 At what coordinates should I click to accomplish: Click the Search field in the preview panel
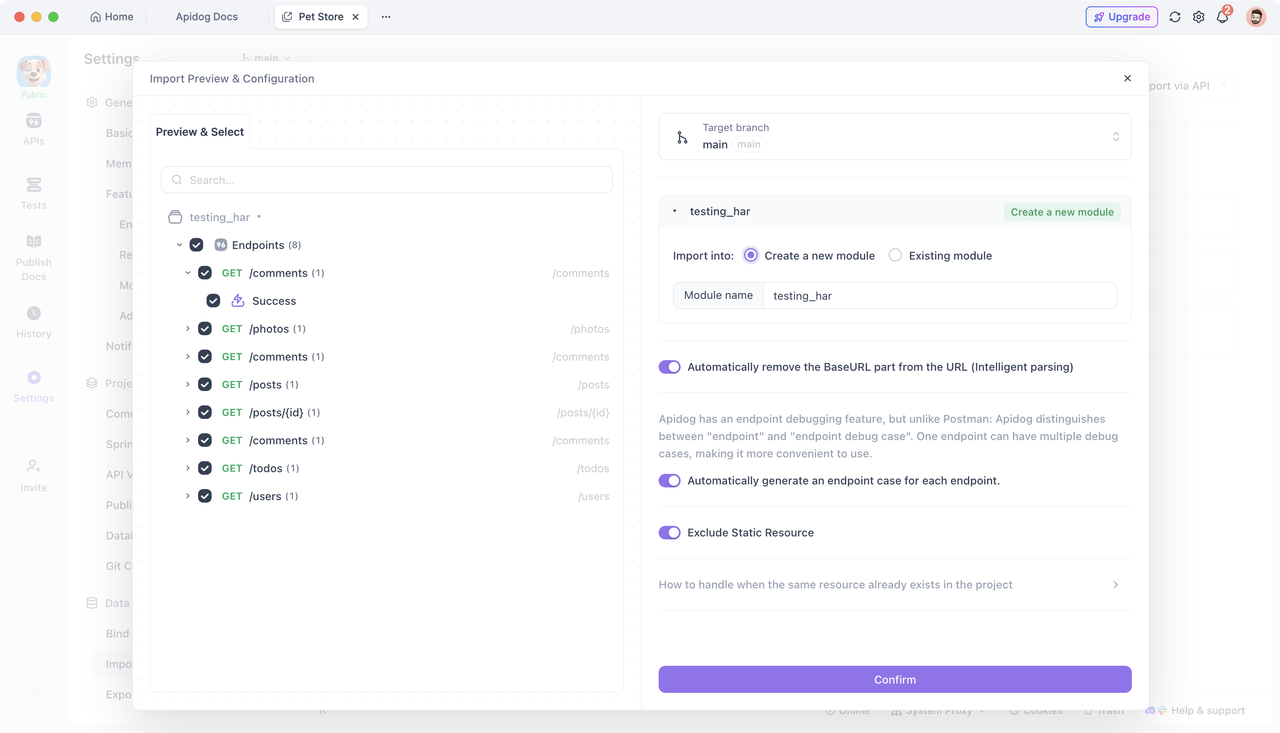(x=387, y=179)
